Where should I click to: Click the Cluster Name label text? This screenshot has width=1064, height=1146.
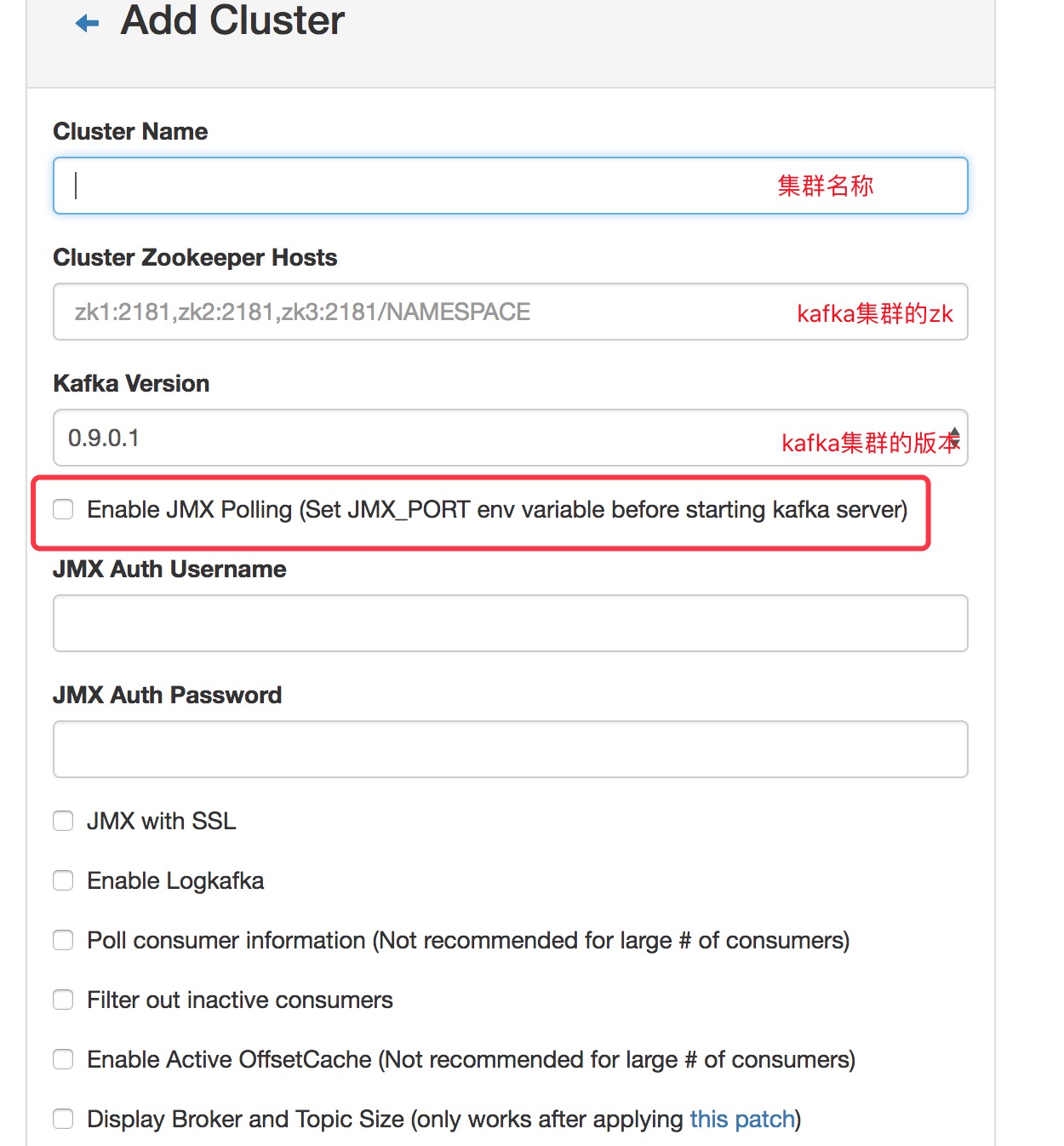click(129, 131)
